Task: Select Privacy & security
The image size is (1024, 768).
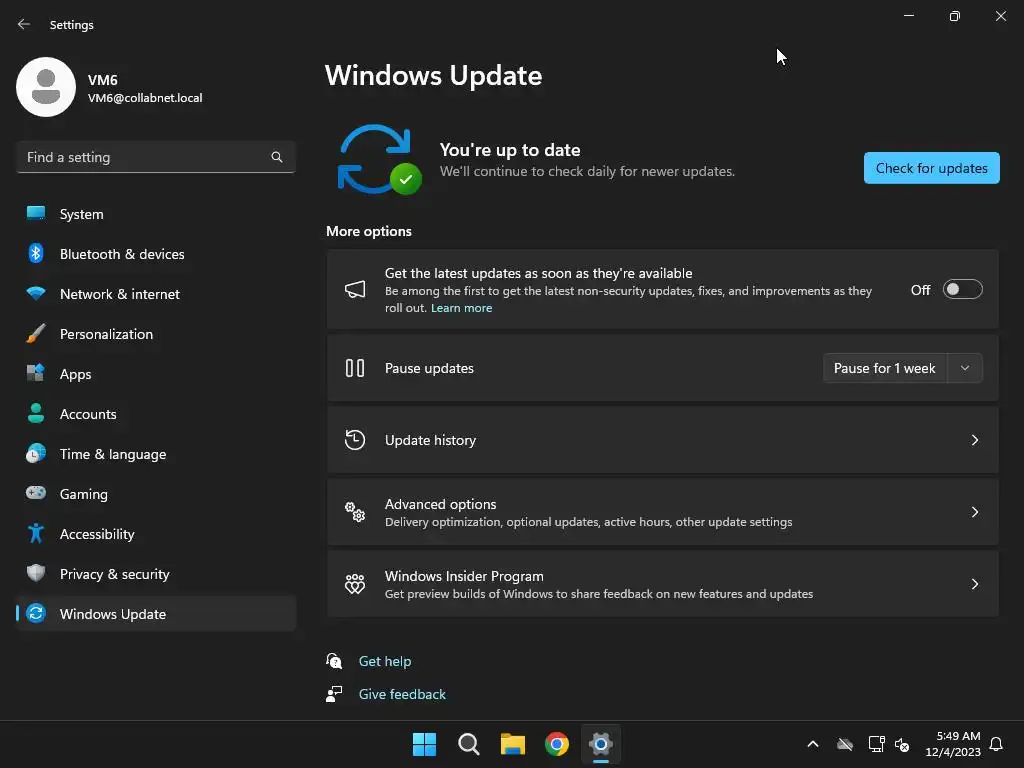Action: click(x=156, y=573)
